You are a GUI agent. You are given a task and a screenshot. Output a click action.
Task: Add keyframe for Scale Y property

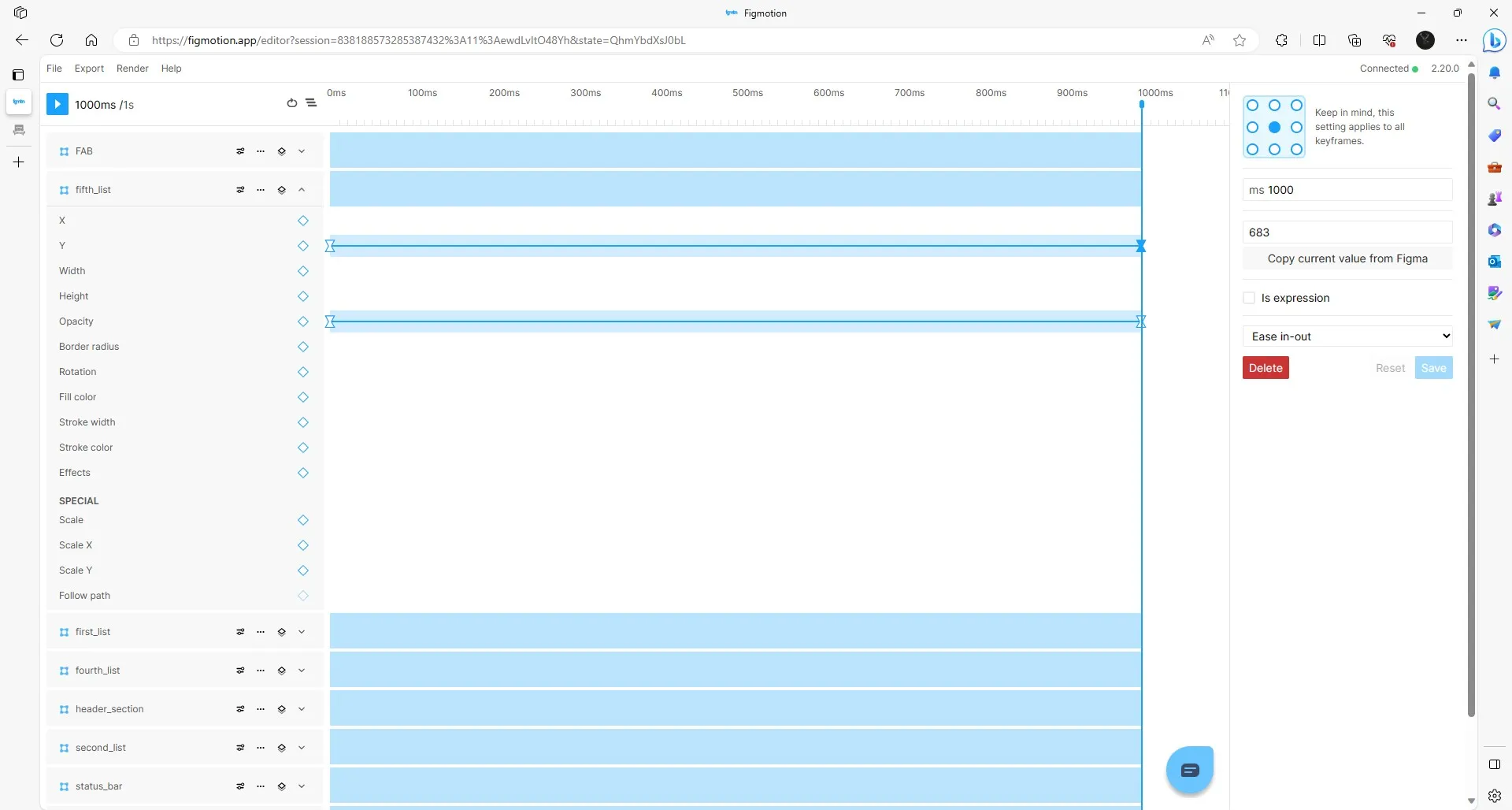click(303, 570)
